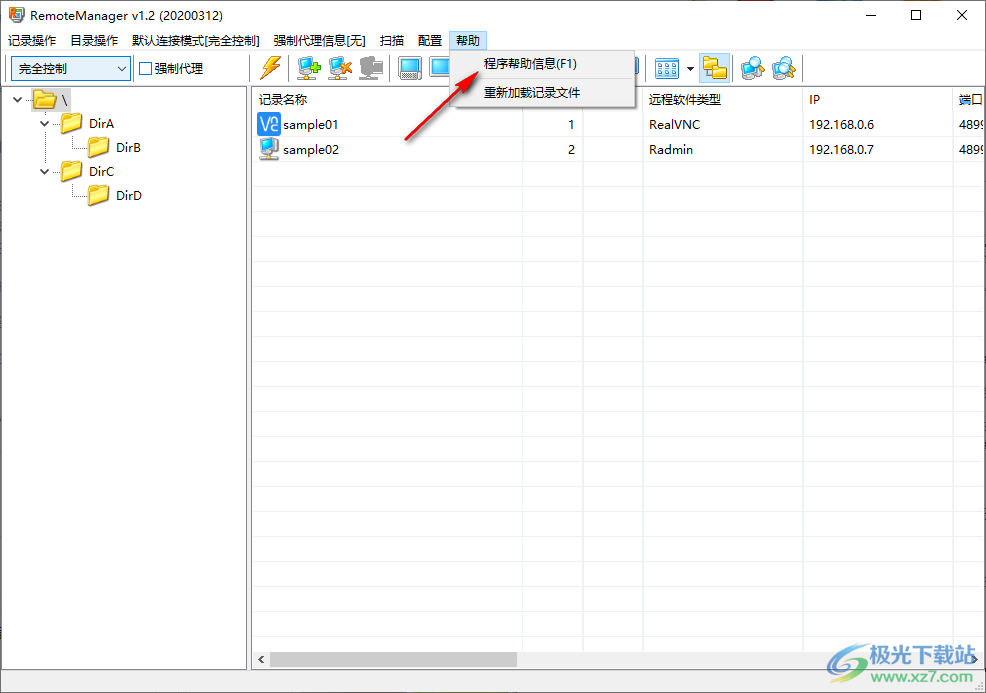The image size is (986, 693).
Task: Select the sample02 record name
Action: 311,149
